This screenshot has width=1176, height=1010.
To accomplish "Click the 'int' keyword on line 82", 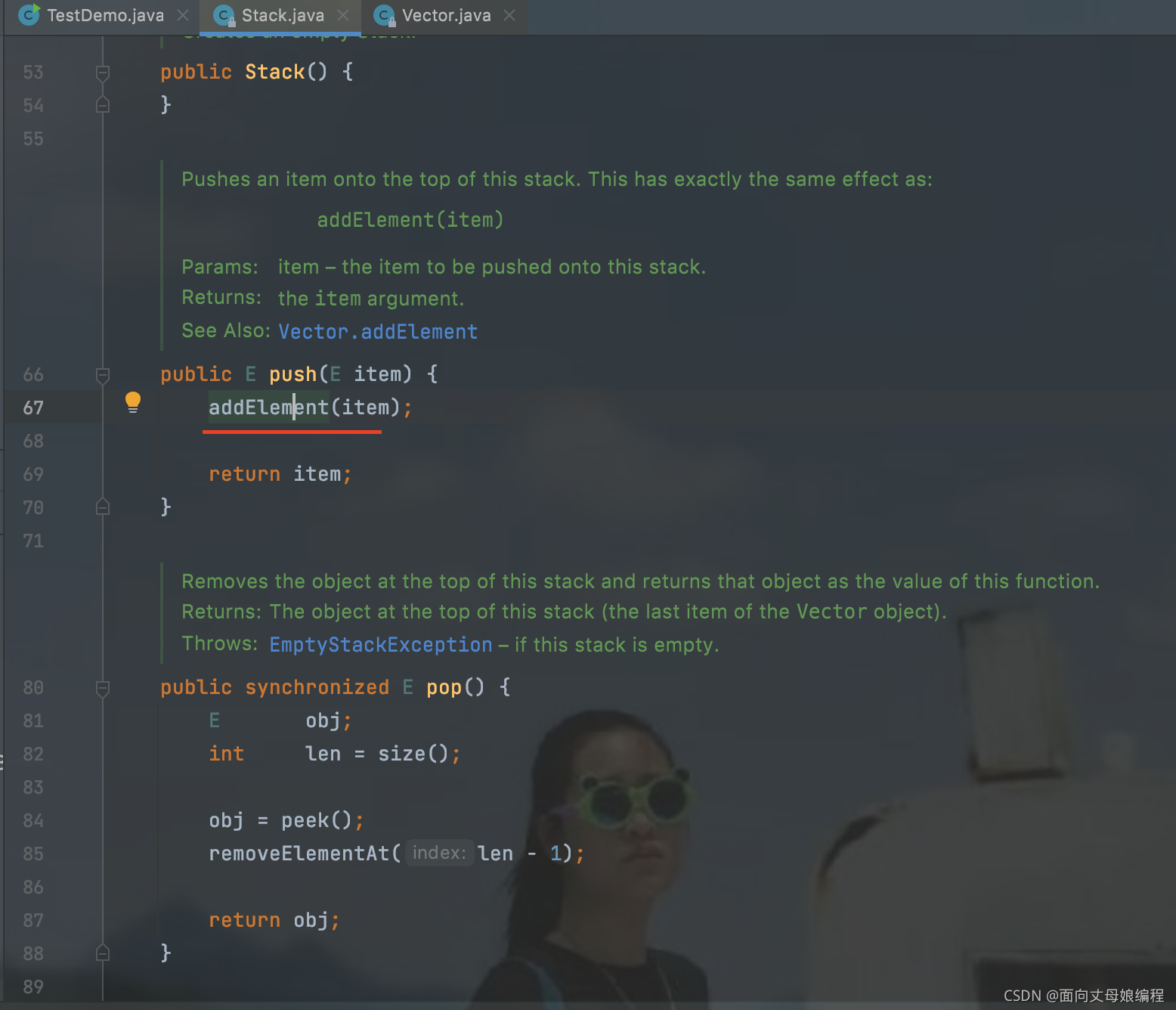I will point(227,754).
